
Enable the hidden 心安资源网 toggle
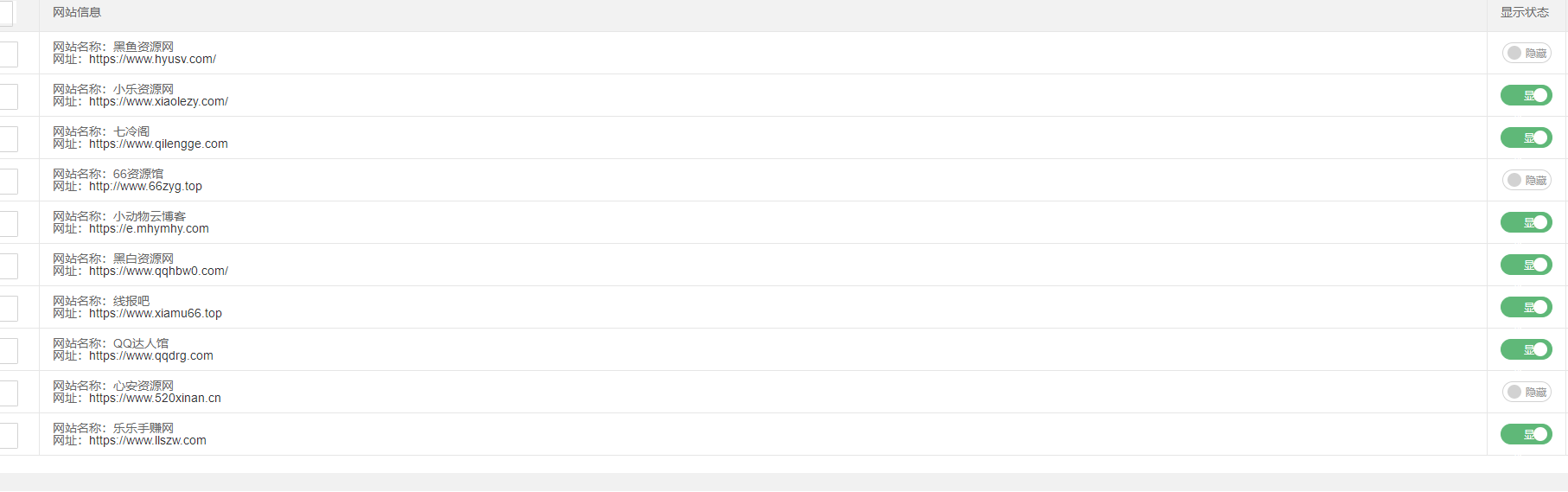click(x=1526, y=393)
